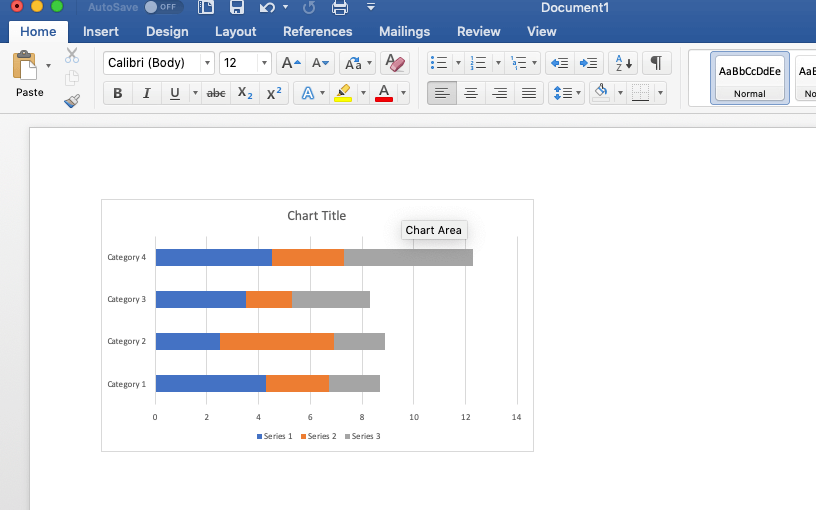
Task: Switch to the Insert tab
Action: 101,31
